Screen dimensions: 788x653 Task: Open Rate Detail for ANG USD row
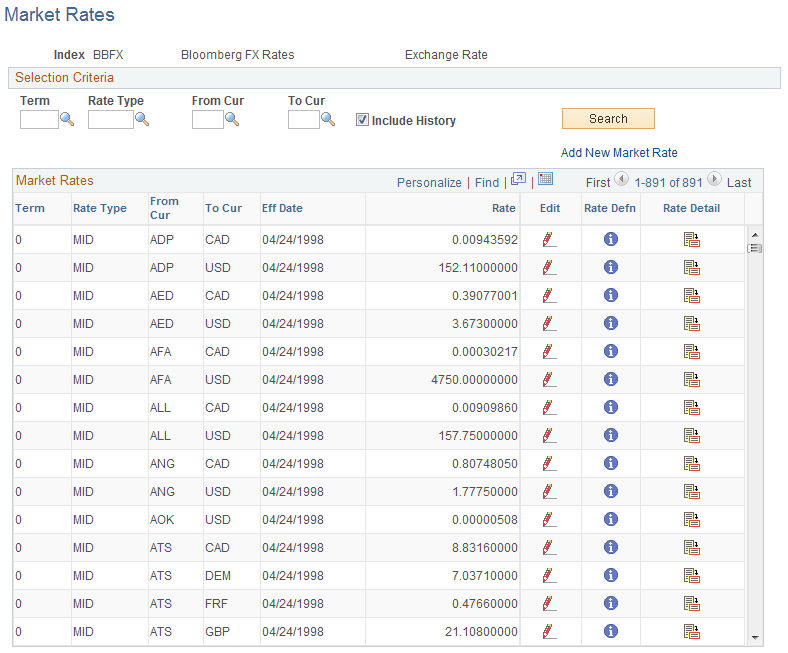click(x=692, y=492)
